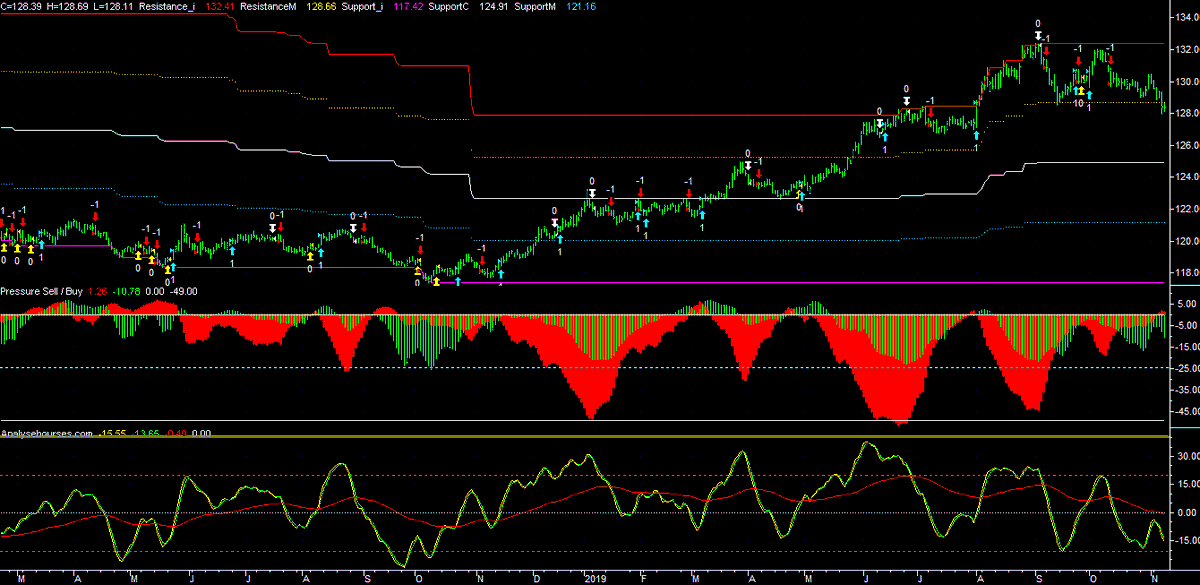The width and height of the screenshot is (1200, 585).
Task: Select the Analysebourses.com panel title
Action: point(46,434)
